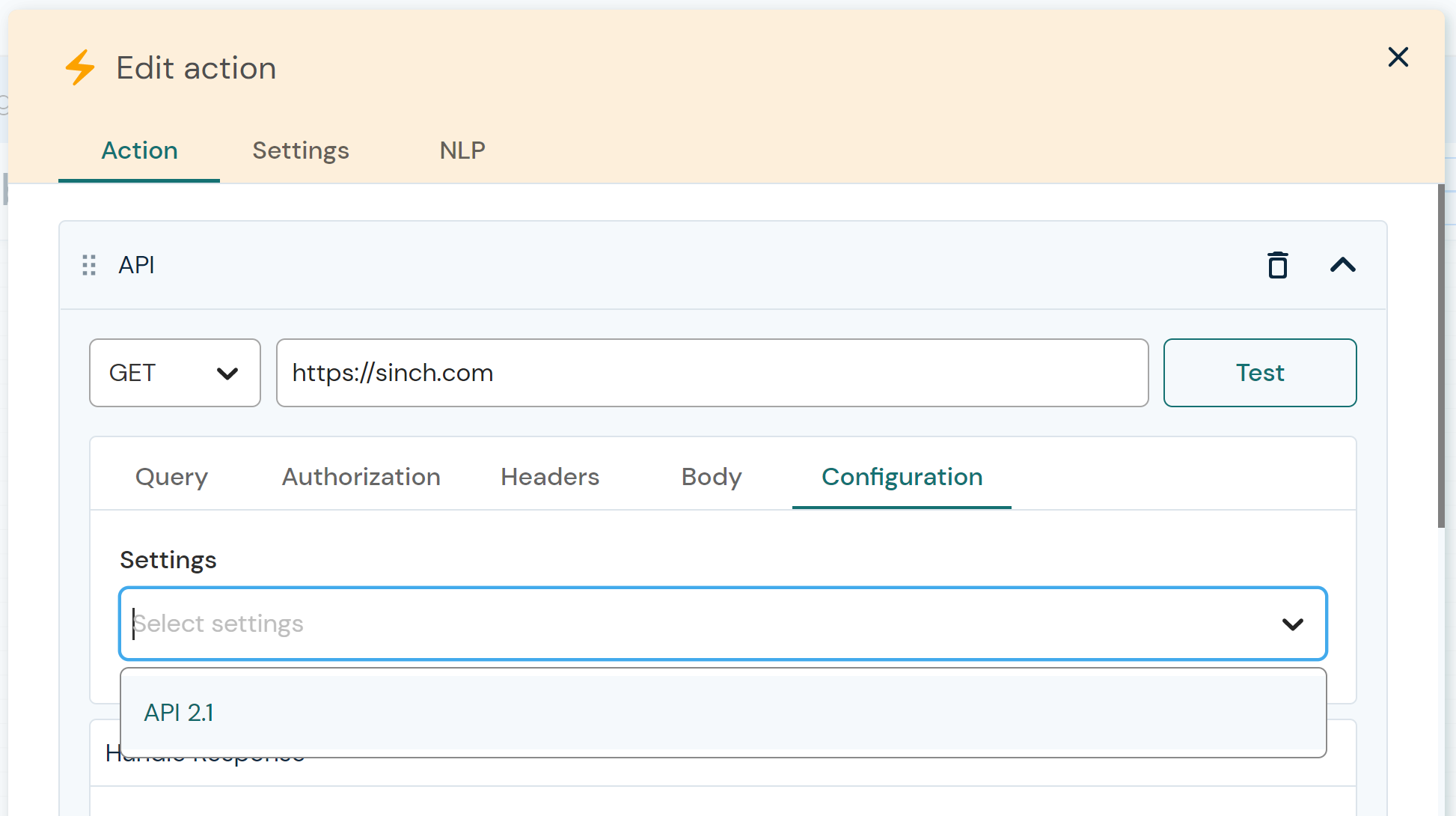Close the Edit action dialog

coord(1398,57)
